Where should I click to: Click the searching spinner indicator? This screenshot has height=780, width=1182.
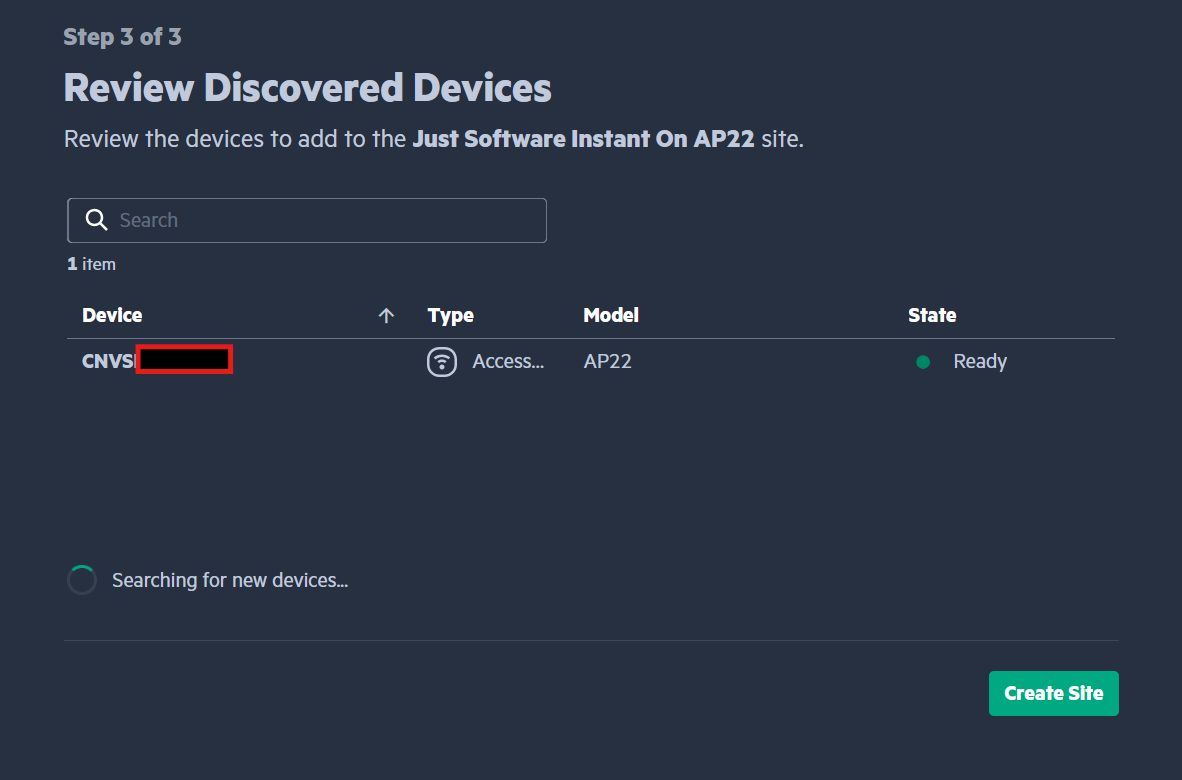pos(82,580)
